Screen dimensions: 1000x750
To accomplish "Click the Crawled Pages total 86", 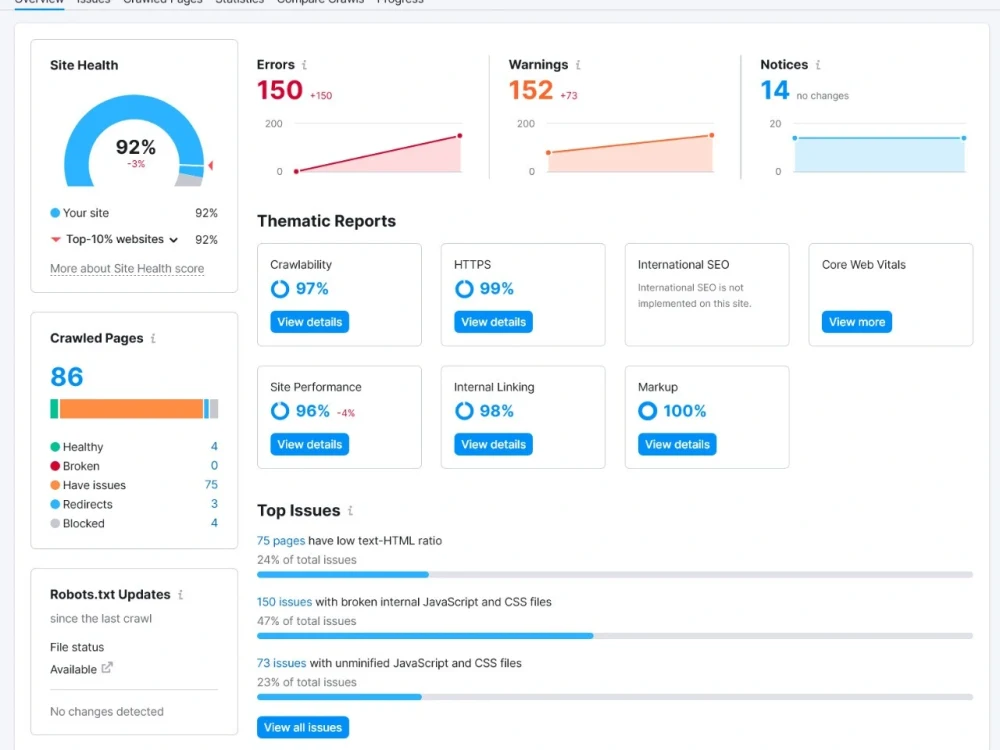I will [x=66, y=377].
